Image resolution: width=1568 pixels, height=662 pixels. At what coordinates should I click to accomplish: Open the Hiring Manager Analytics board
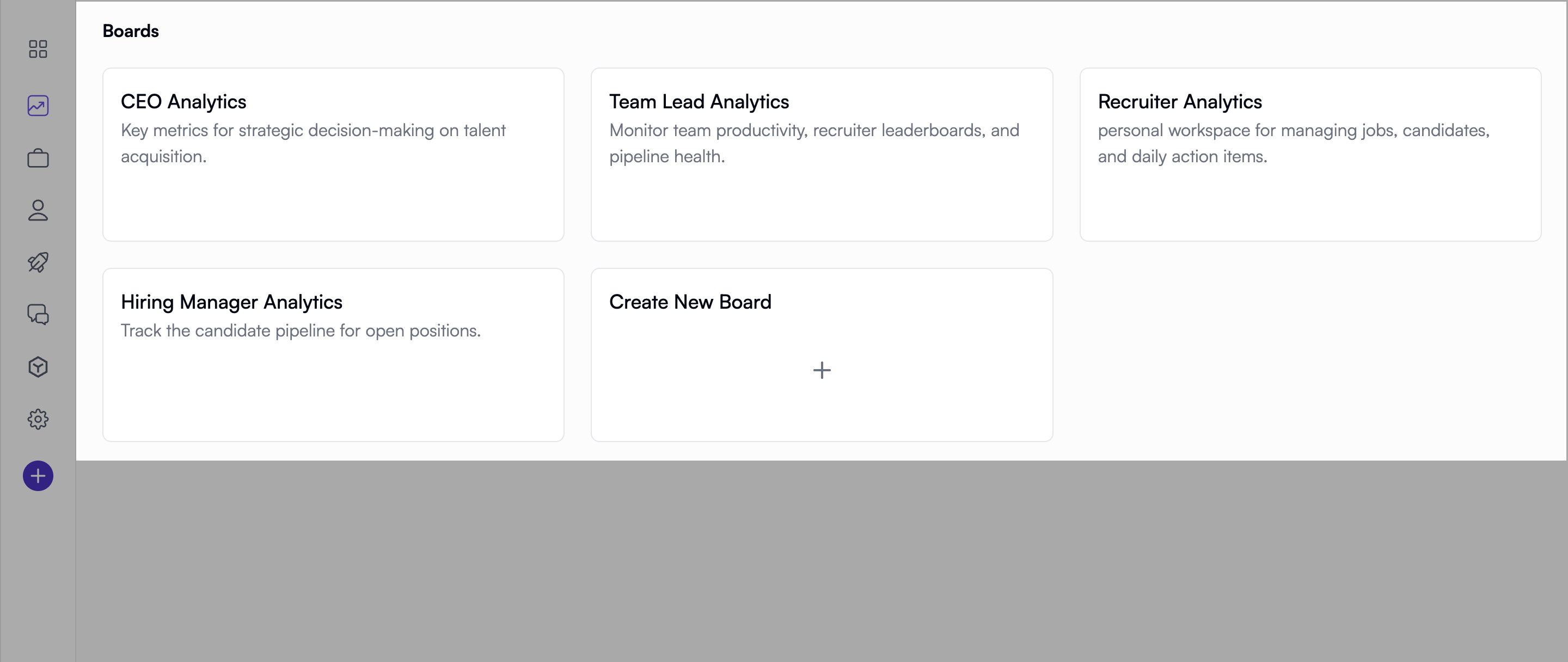(x=333, y=355)
